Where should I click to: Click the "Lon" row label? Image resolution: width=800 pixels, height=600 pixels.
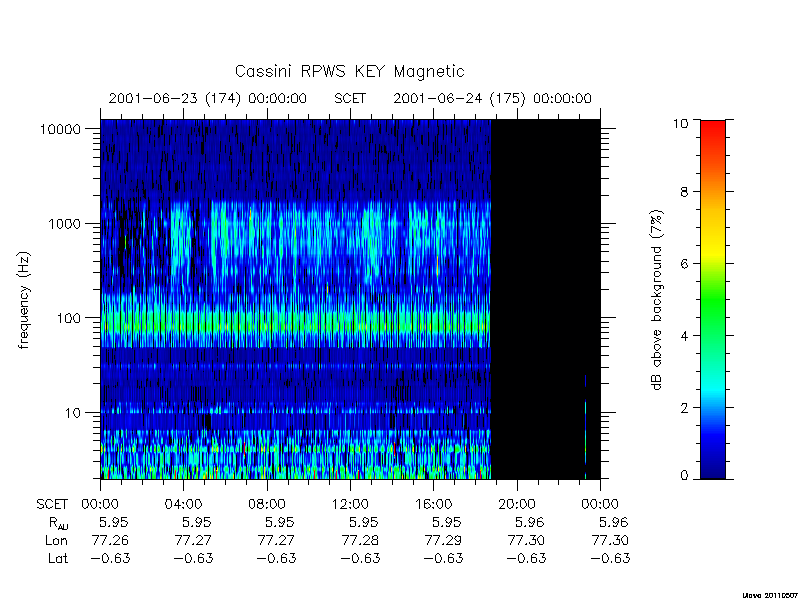[x=56, y=540]
